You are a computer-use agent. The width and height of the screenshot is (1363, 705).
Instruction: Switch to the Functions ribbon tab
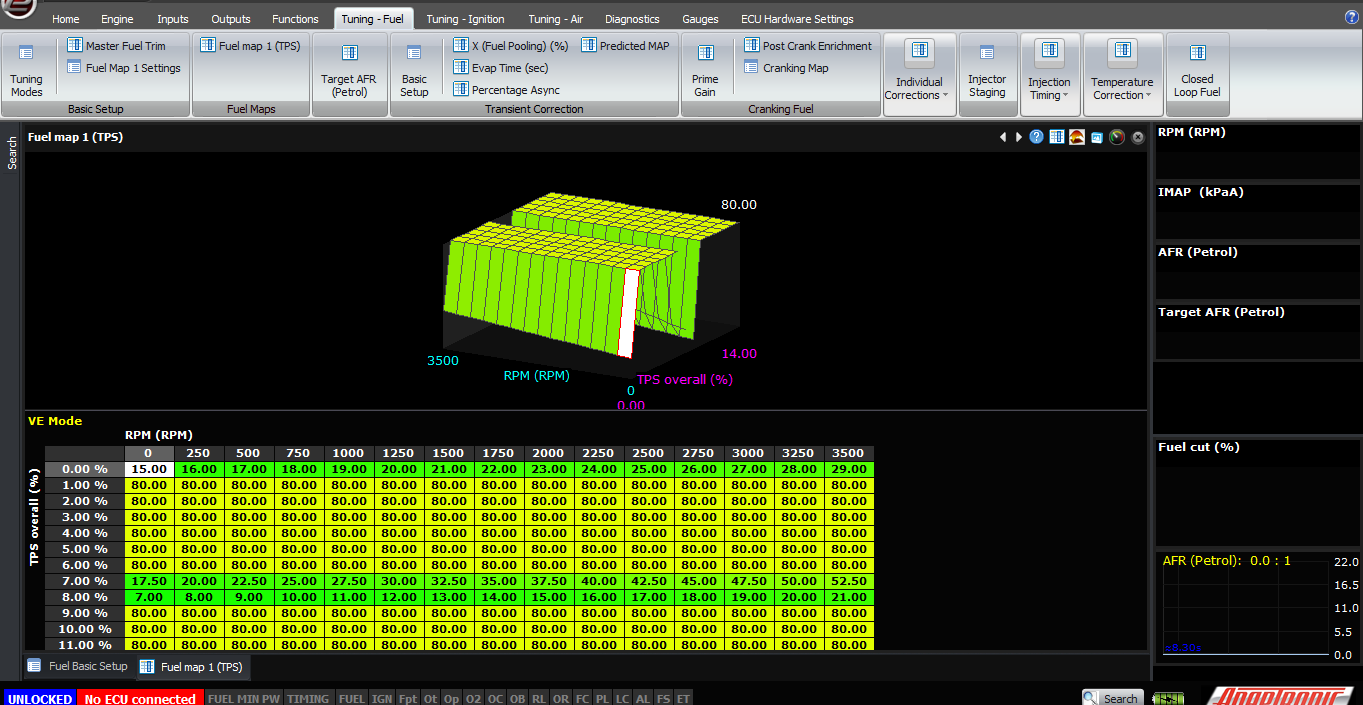[x=295, y=19]
